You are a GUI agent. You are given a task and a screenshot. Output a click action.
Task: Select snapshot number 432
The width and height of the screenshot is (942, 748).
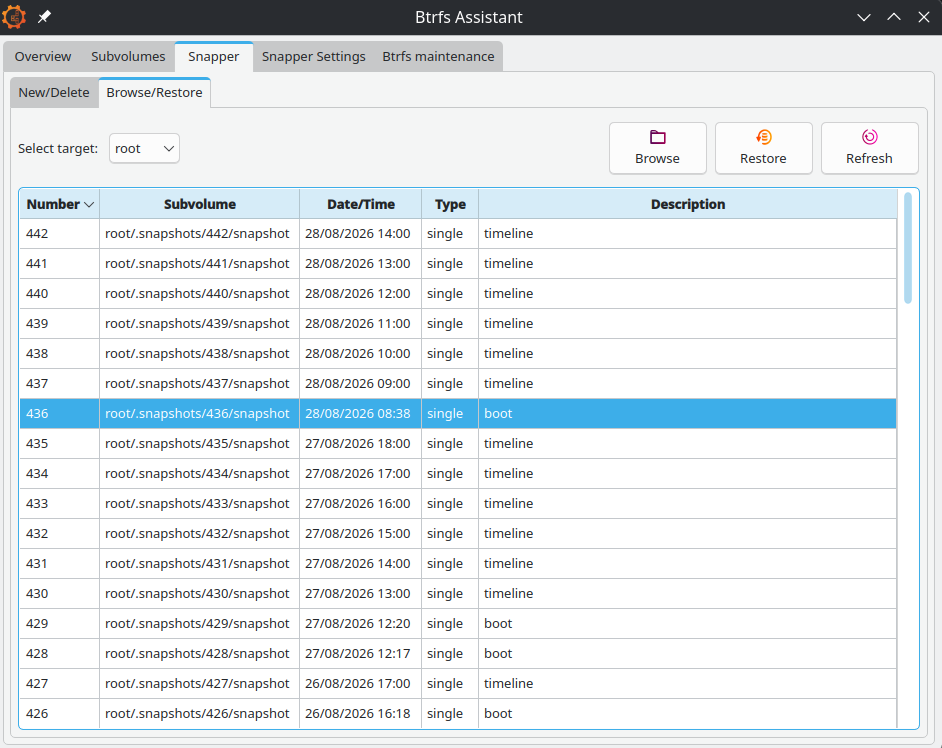tap(37, 534)
